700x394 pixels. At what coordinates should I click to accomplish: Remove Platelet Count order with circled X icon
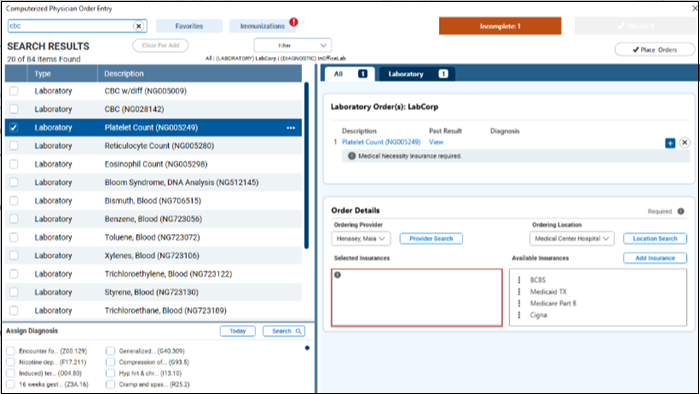coord(684,143)
